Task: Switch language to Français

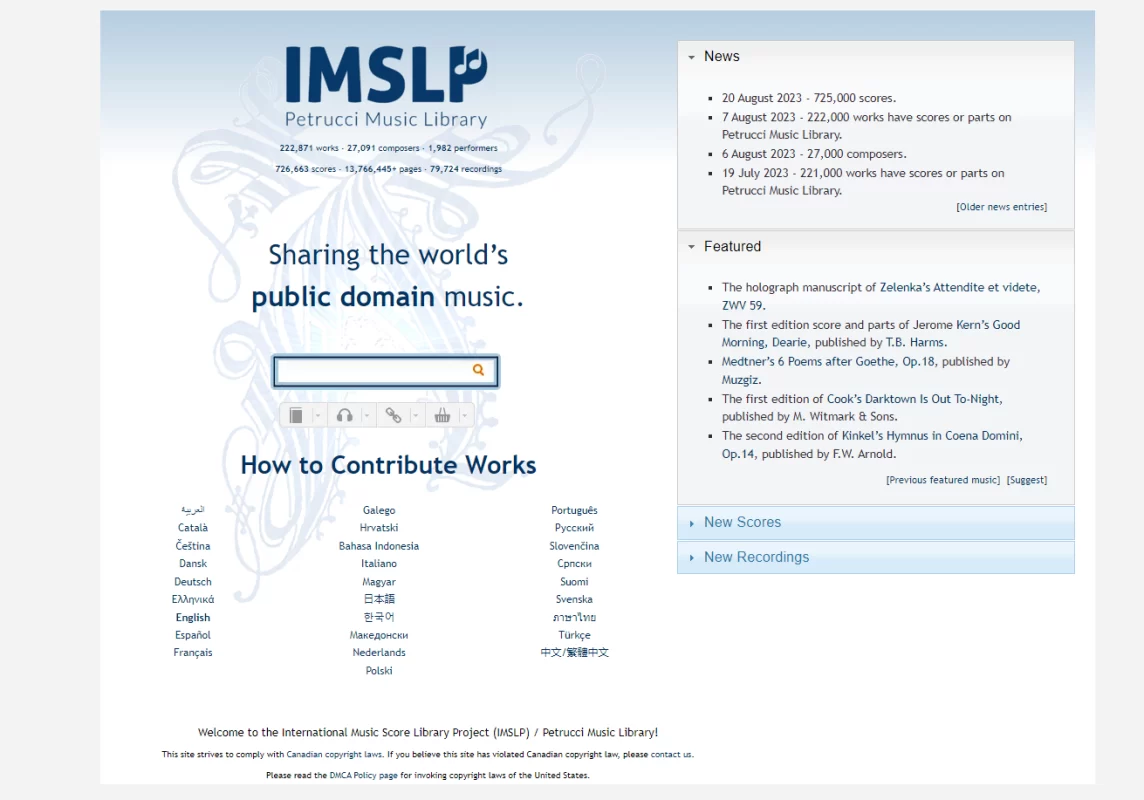Action: [x=193, y=653]
